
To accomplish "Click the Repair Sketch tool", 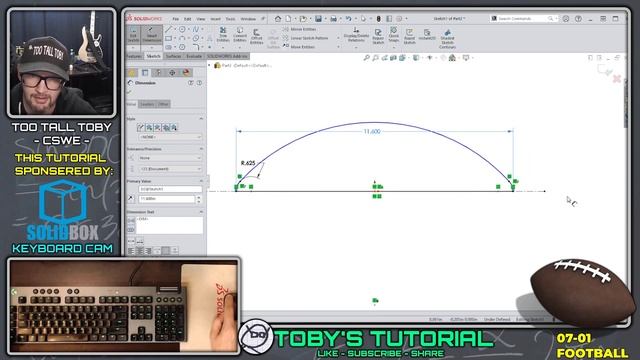I will [378, 36].
